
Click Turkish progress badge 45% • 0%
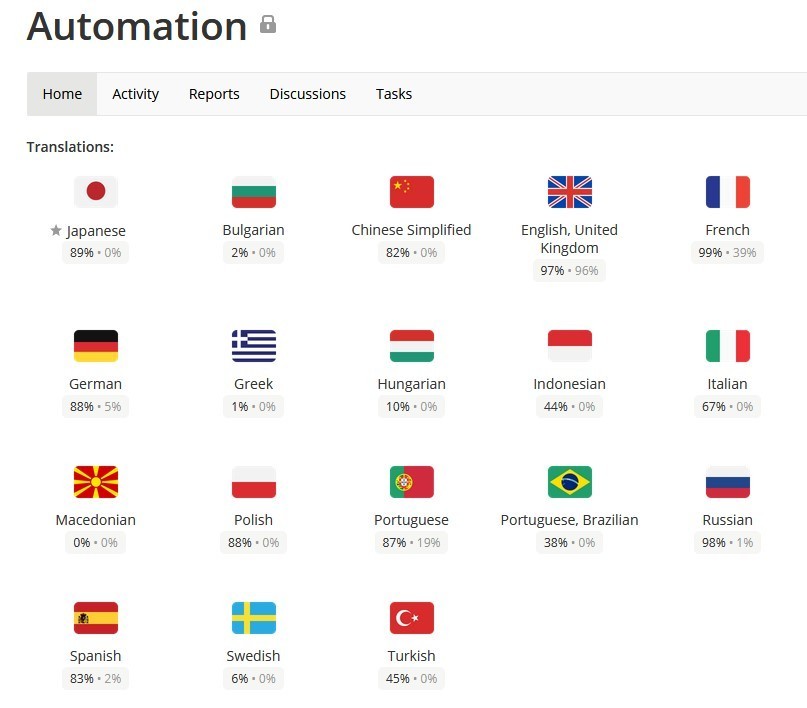(411, 679)
